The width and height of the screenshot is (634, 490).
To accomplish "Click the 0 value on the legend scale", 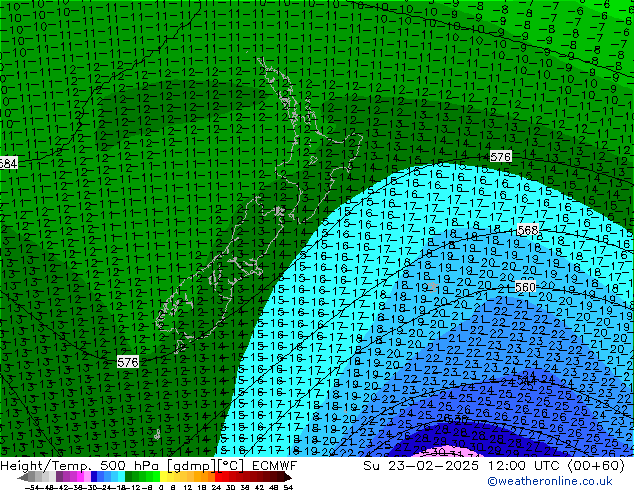I will [161, 488].
